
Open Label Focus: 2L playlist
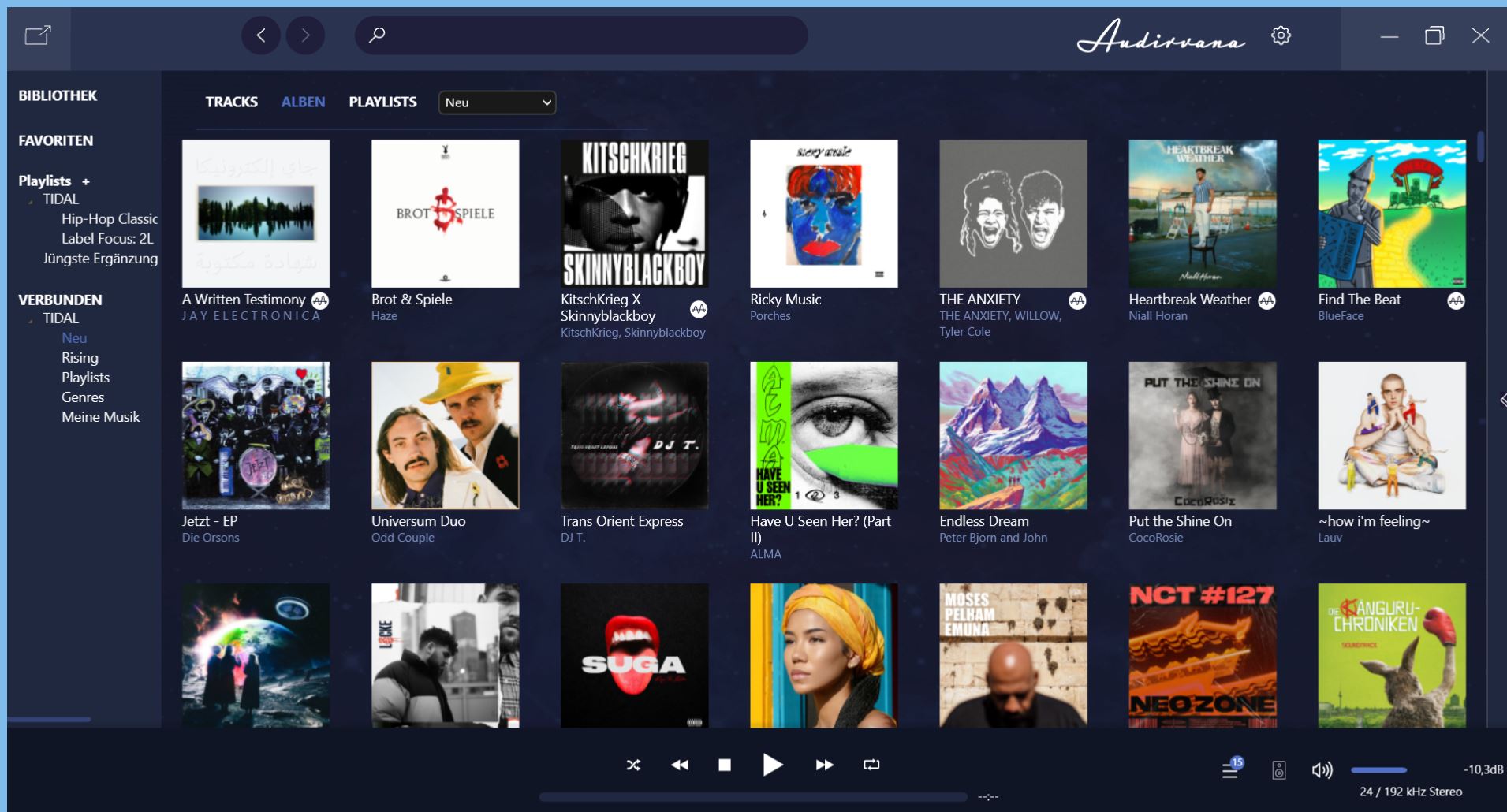coord(107,239)
